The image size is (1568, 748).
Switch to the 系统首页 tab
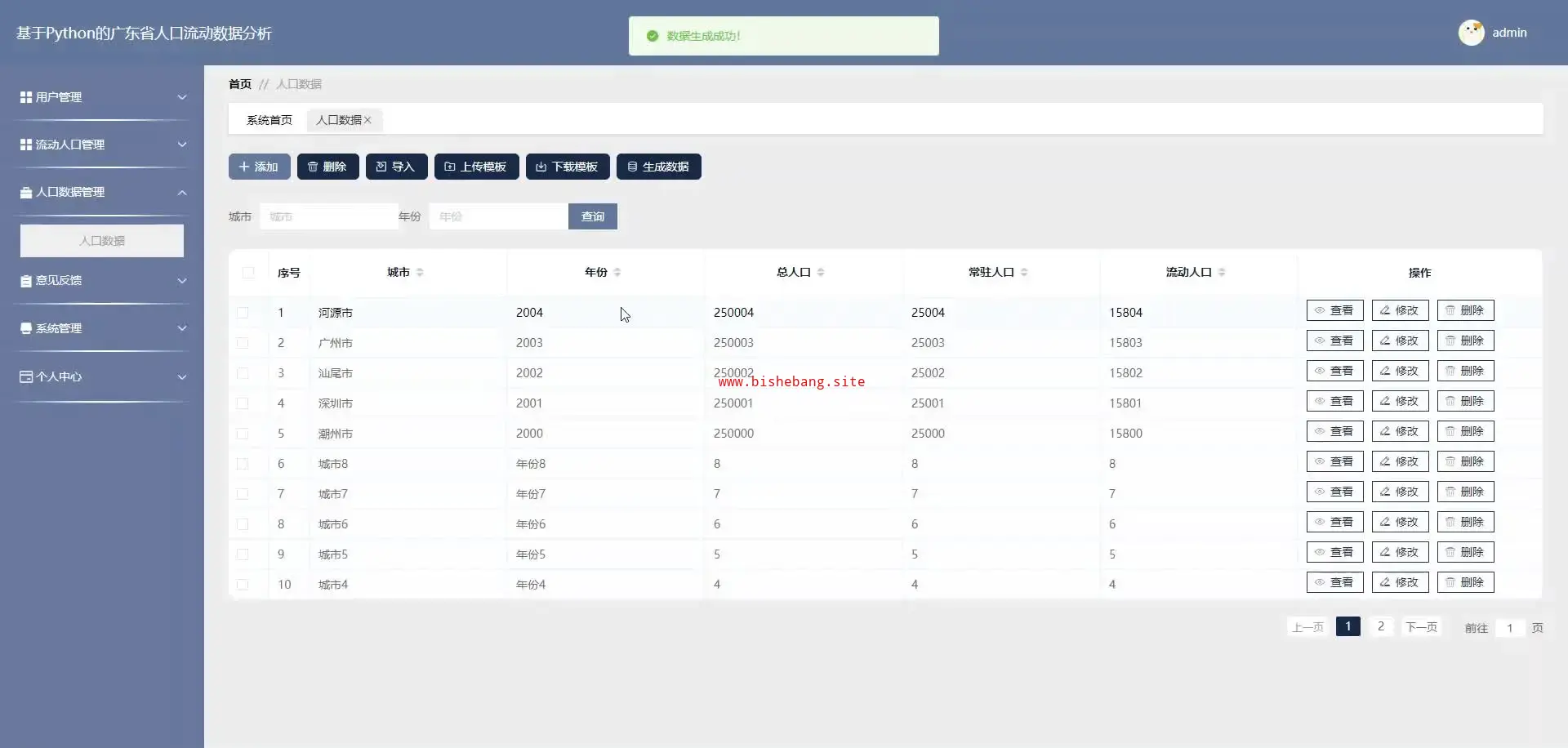269,120
